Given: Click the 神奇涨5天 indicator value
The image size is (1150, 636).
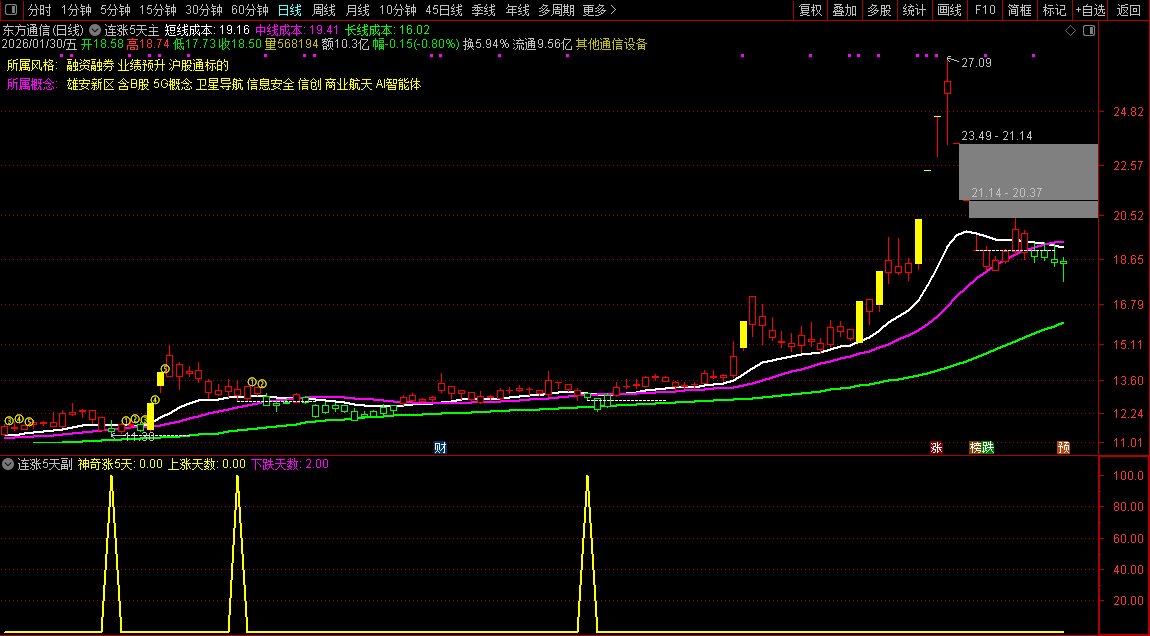Looking at the screenshot, I should coord(120,464).
